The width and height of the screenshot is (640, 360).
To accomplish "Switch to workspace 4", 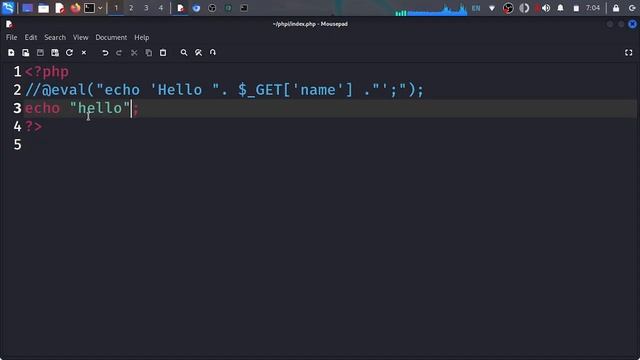I will pos(161,8).
